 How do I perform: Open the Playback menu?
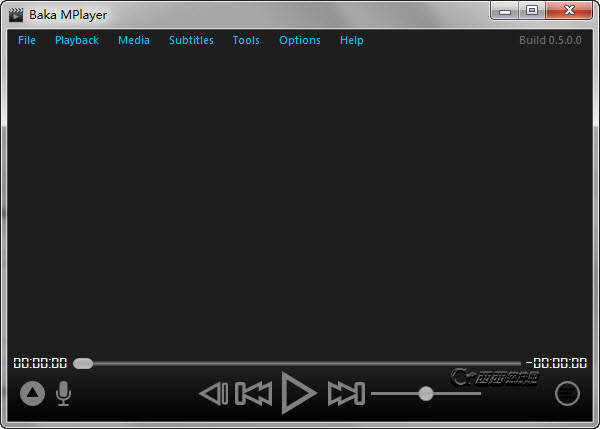77,40
